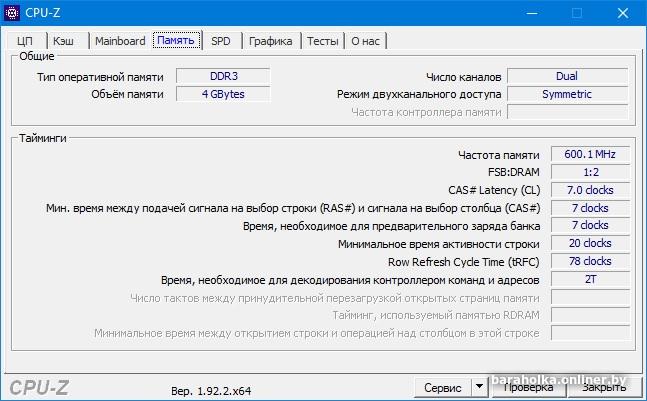Click the empty Частота контроллера памяти field
The height and width of the screenshot is (401, 647).
tap(567, 112)
